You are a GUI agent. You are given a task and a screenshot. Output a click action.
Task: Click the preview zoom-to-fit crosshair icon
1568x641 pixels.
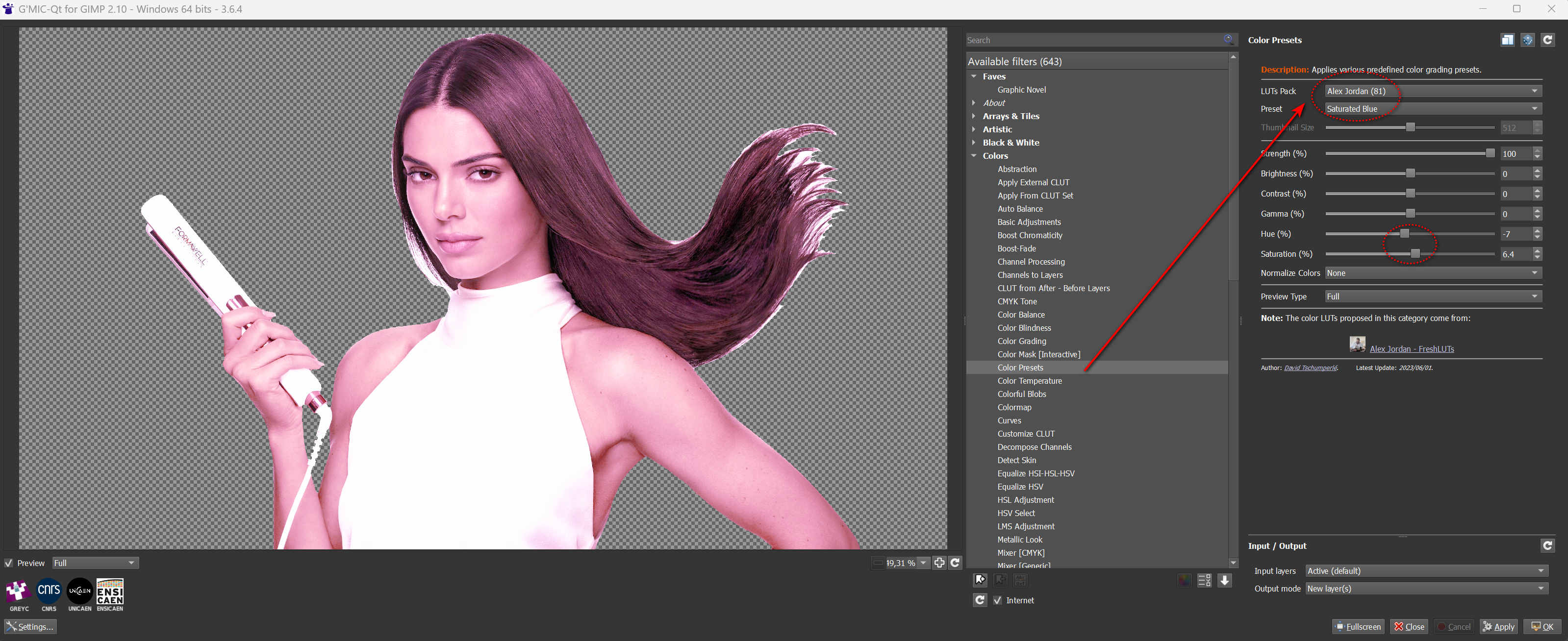939,563
